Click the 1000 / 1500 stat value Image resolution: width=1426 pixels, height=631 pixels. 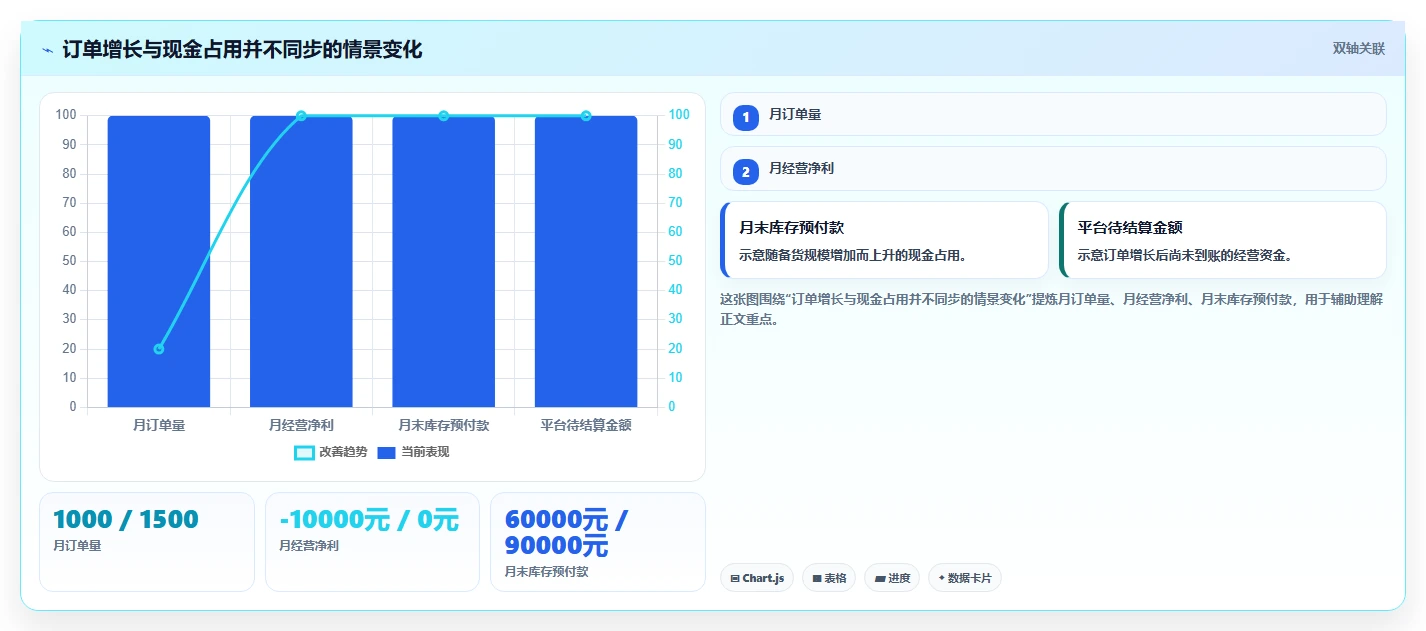coord(126,519)
